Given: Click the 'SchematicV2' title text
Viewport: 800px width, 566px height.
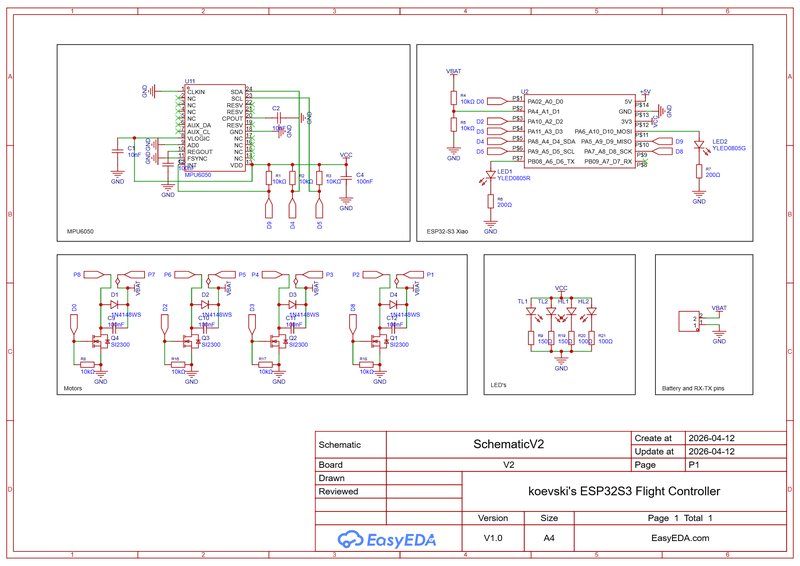Looking at the screenshot, I should pyautogui.click(x=509, y=444).
